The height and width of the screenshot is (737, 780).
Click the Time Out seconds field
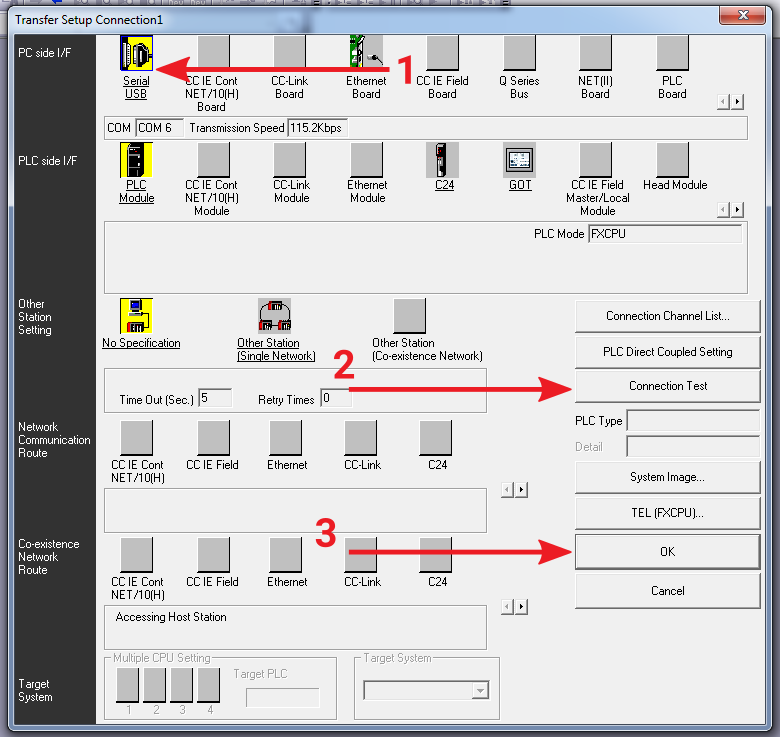[215, 398]
